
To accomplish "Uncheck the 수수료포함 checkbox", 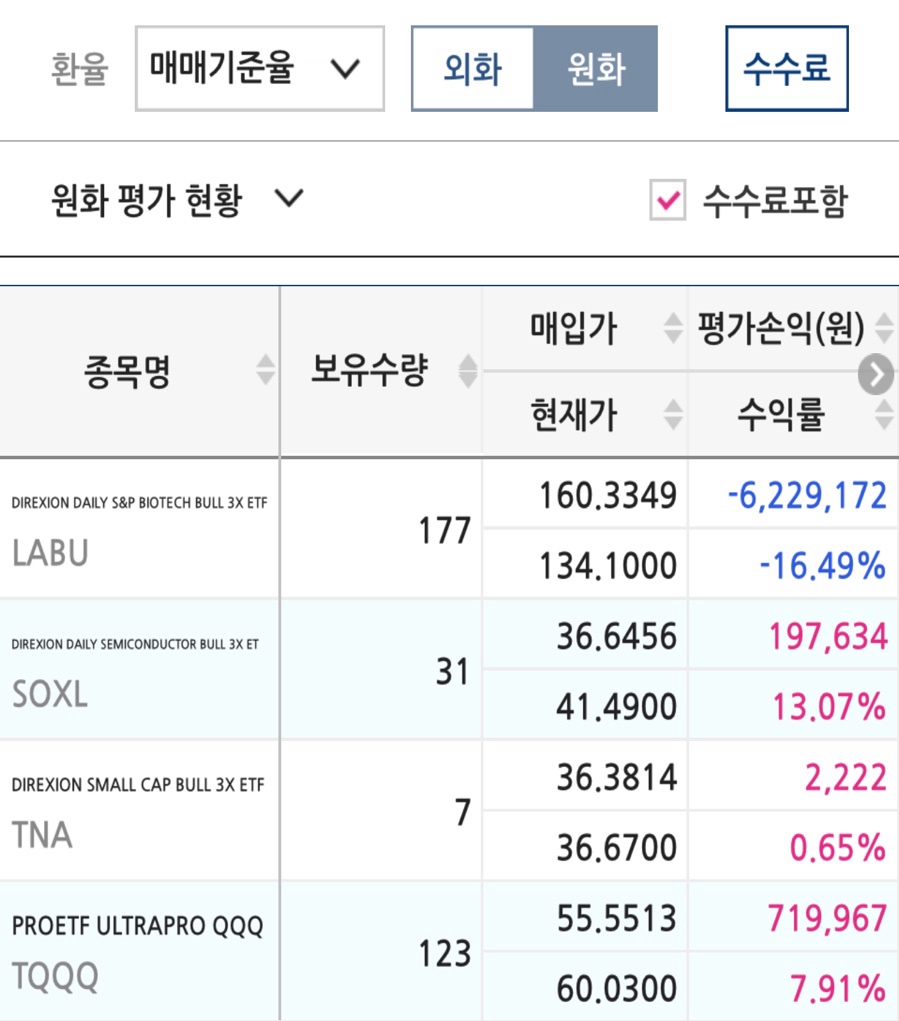I will [667, 200].
